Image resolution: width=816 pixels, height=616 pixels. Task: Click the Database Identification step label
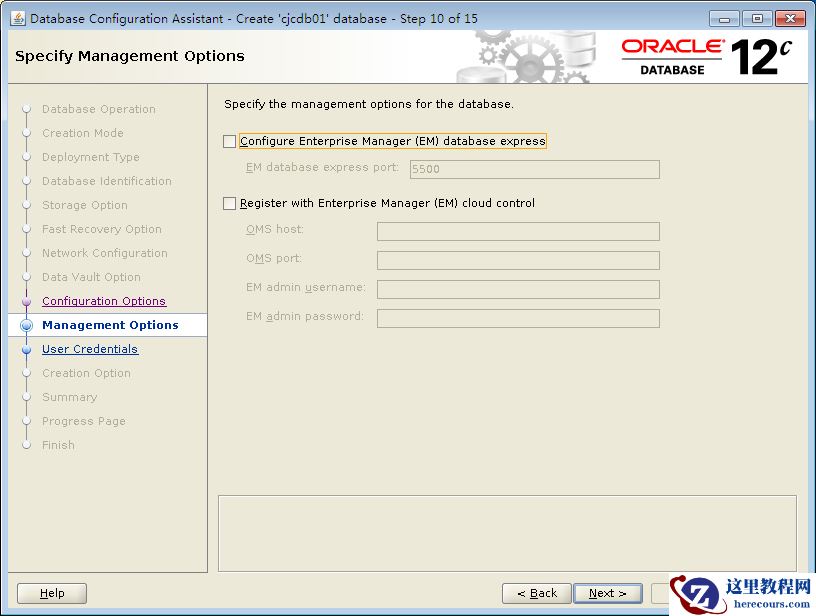point(107,181)
